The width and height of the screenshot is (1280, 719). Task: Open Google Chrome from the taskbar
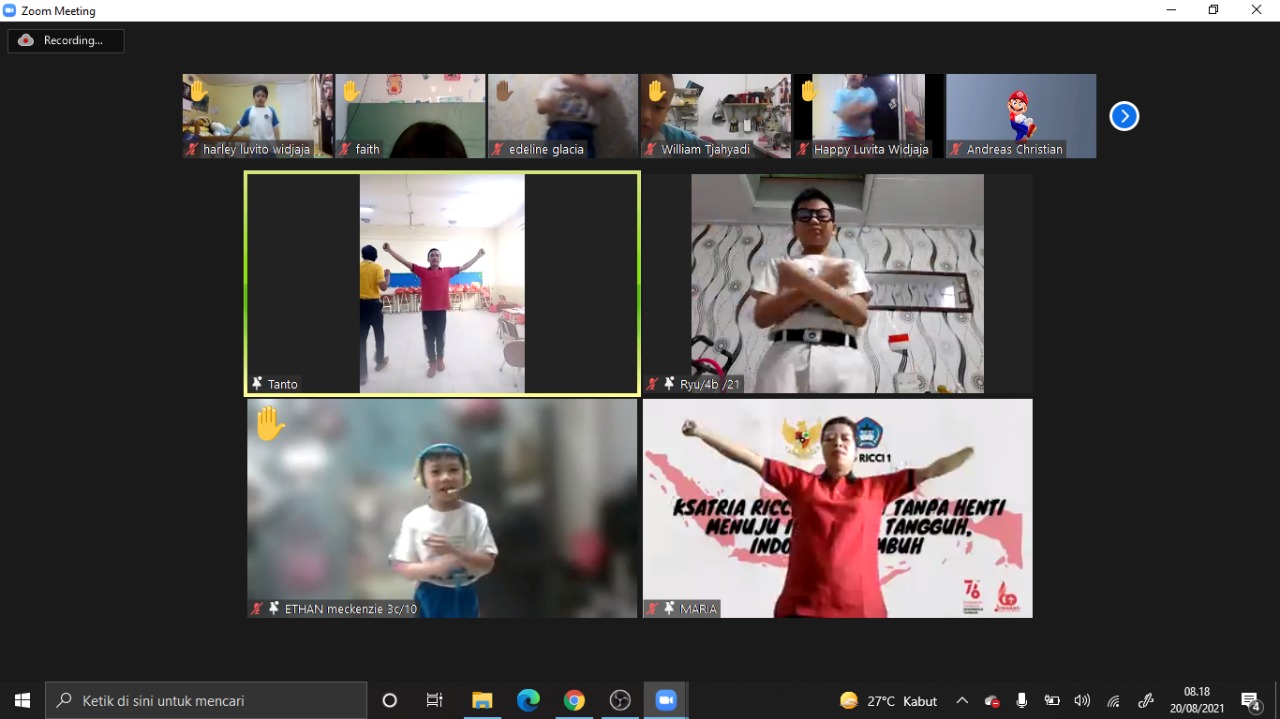click(574, 700)
